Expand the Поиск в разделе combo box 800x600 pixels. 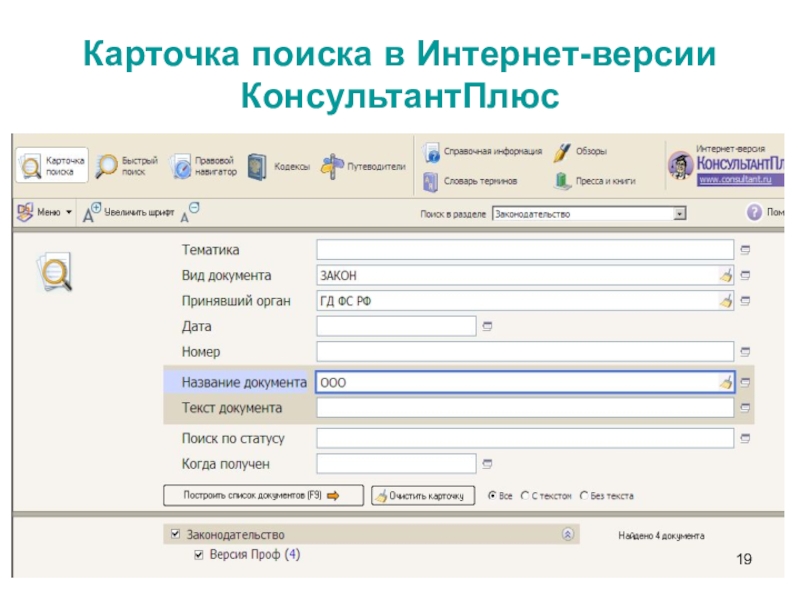click(x=680, y=214)
